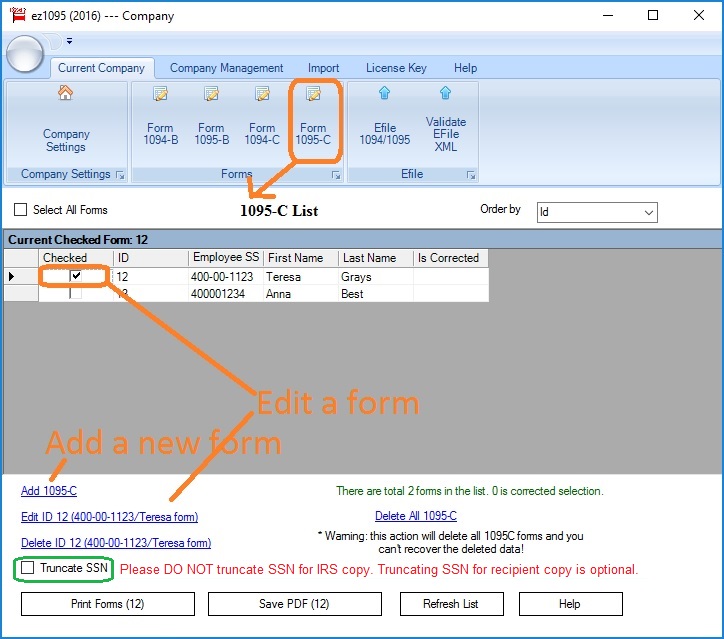Image resolution: width=724 pixels, height=639 pixels.
Task: Select the Form 1094-C icon
Action: 262,95
